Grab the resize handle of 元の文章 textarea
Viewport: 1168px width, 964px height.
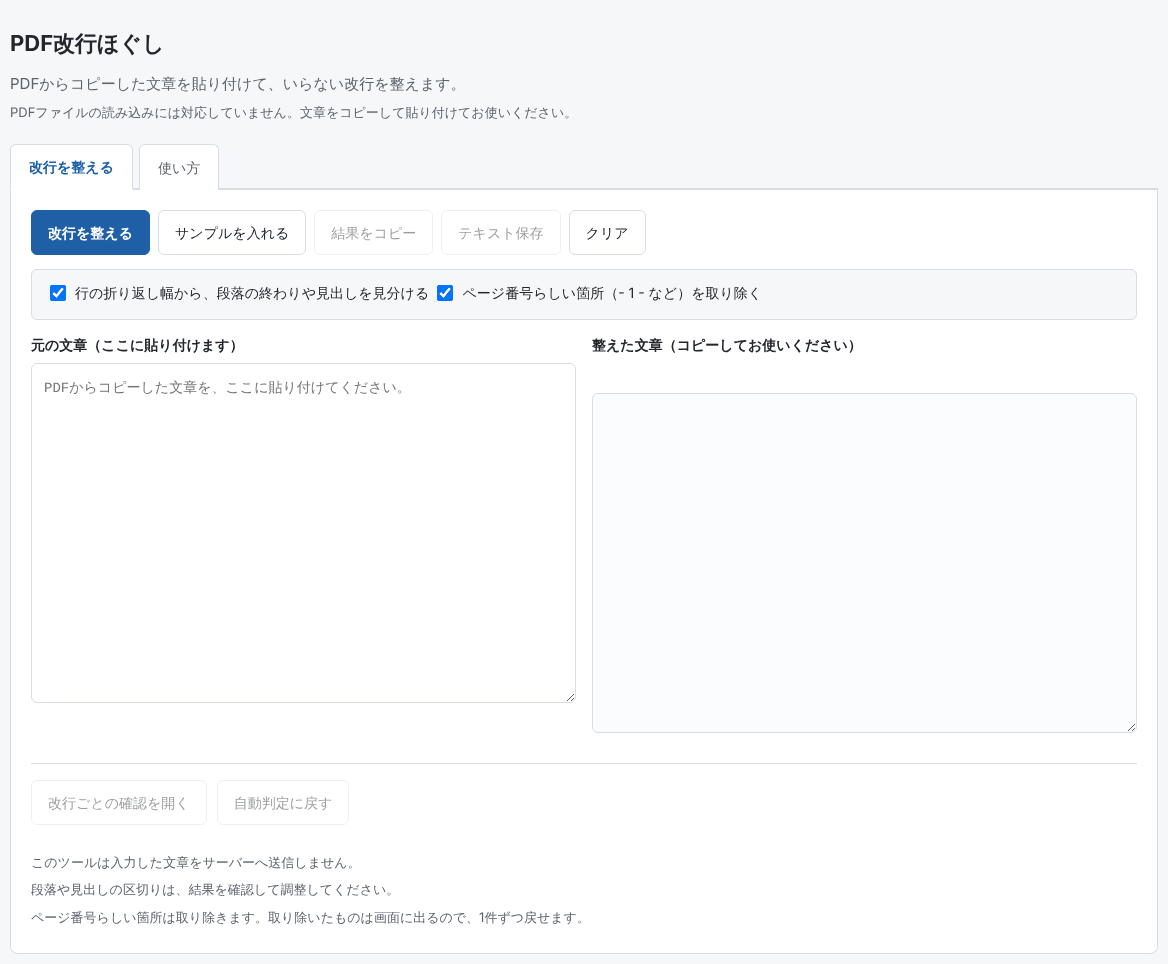[571, 697]
